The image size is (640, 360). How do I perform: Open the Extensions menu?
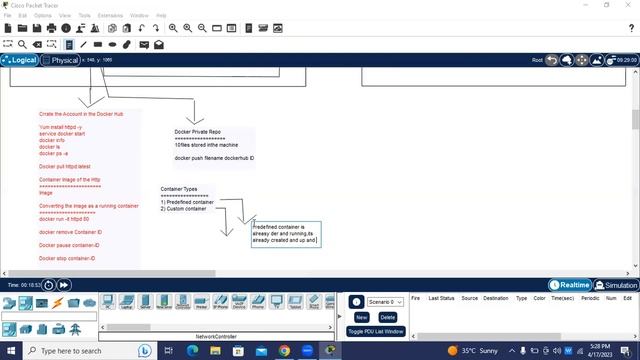coord(110,16)
